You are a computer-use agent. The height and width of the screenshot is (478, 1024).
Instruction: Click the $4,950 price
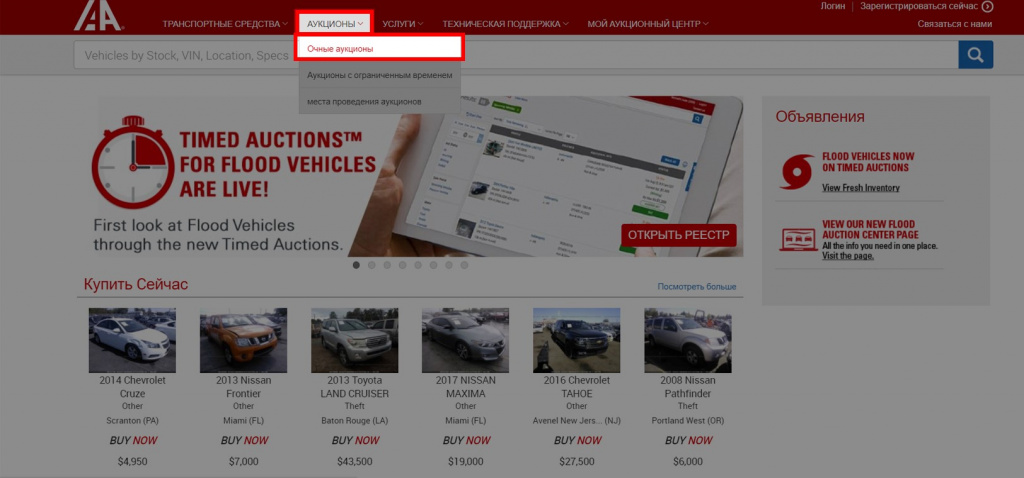(x=133, y=462)
